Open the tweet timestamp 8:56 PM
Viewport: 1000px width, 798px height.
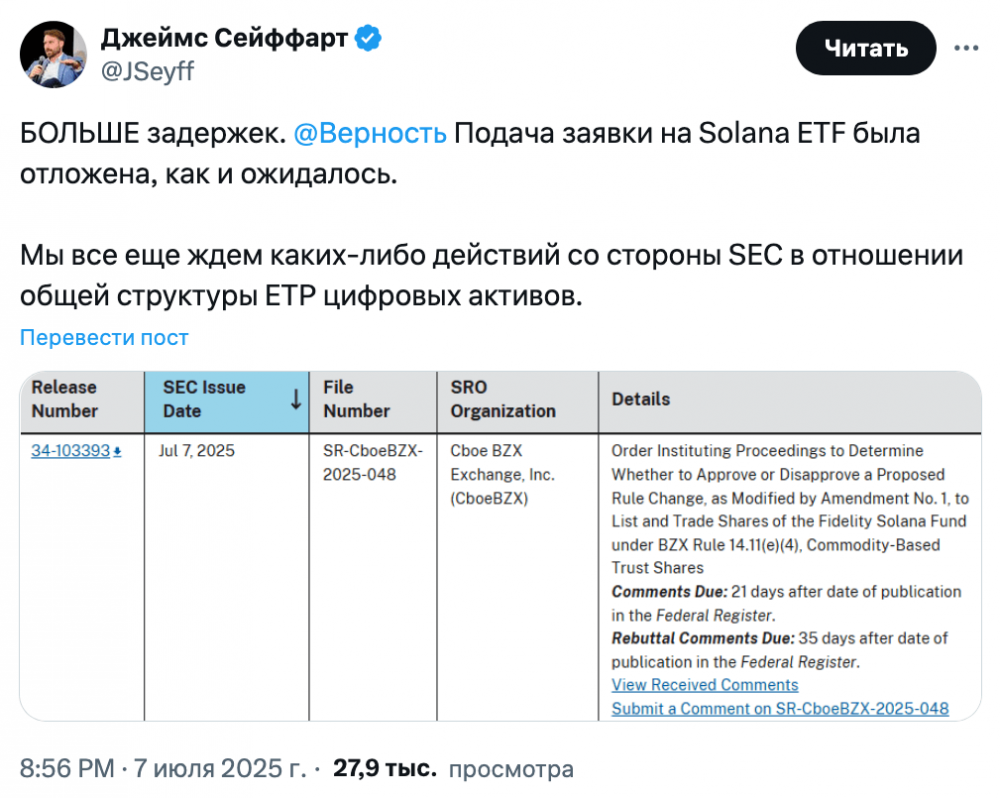(67, 768)
